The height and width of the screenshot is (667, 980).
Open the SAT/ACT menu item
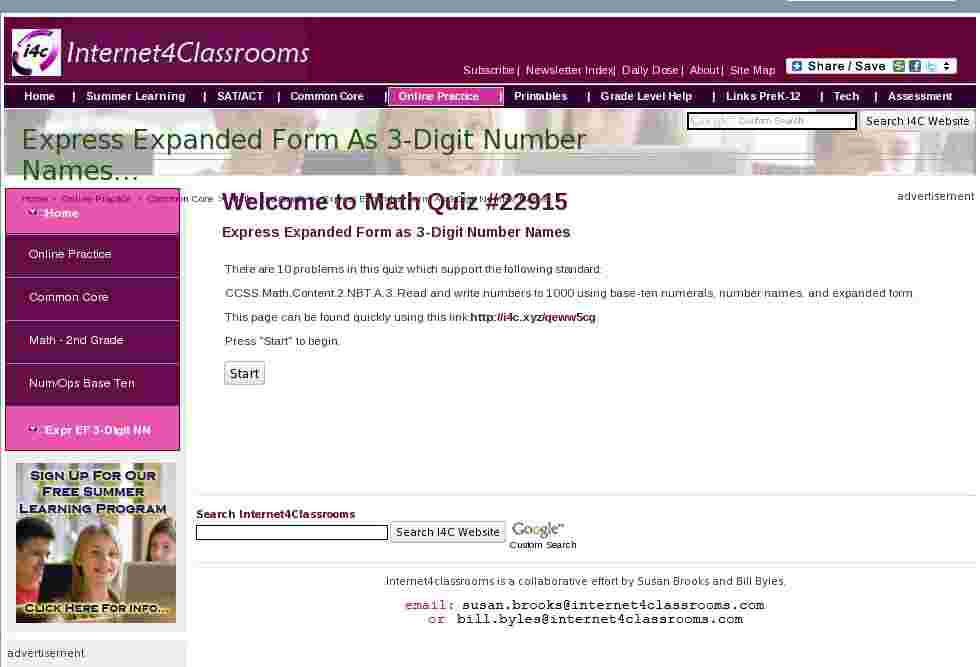pos(240,96)
